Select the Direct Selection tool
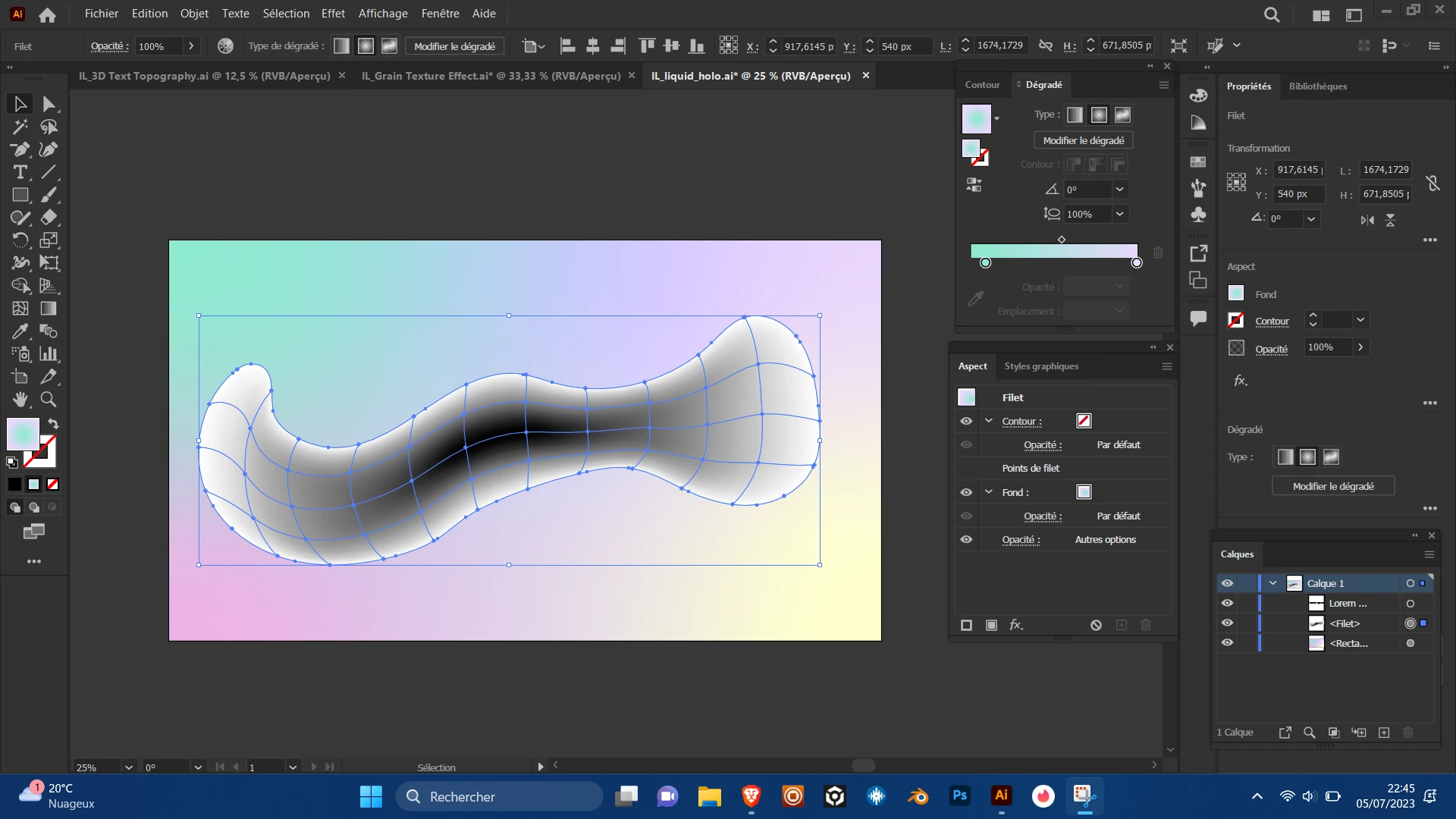 [49, 104]
